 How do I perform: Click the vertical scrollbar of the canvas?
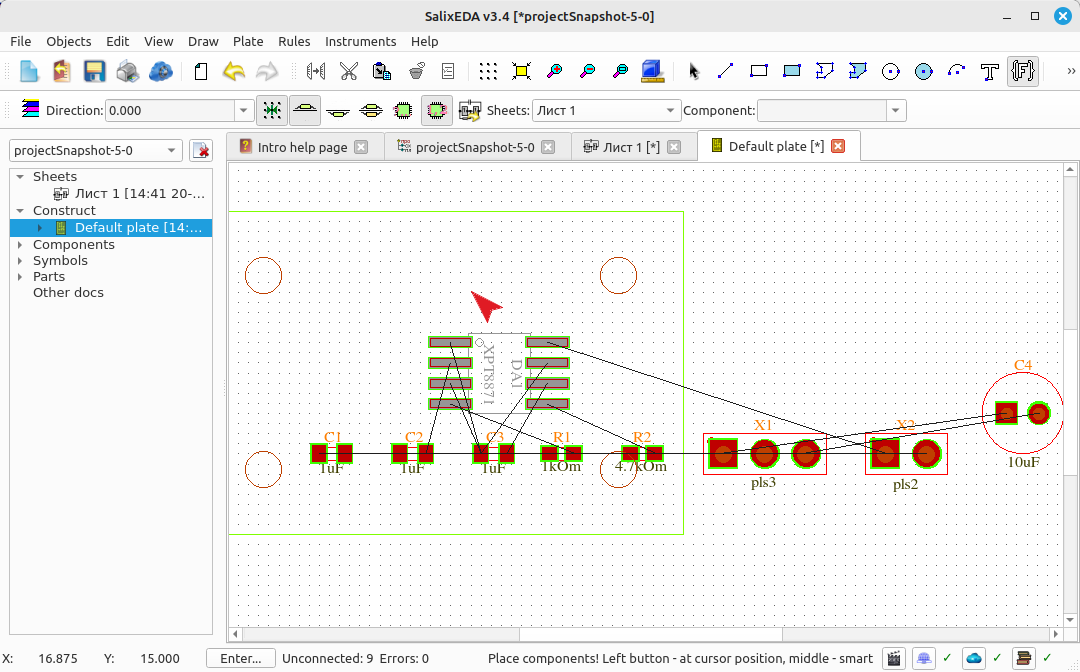pyautogui.click(x=1070, y=395)
